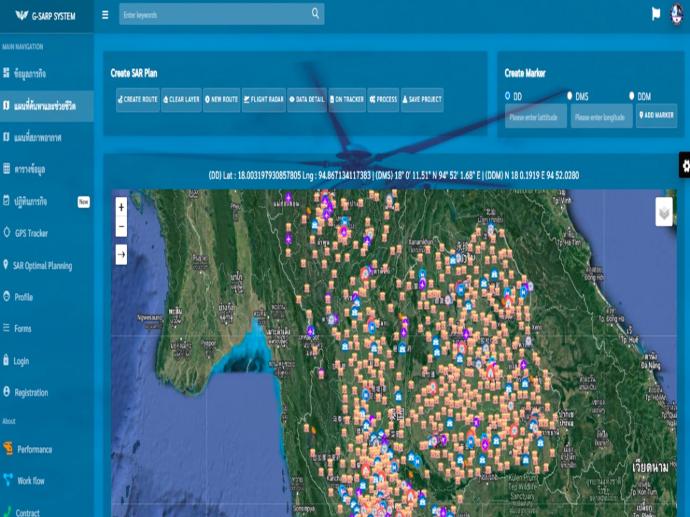Click the latitude input field
This screenshot has height=517, width=690.
click(536, 117)
